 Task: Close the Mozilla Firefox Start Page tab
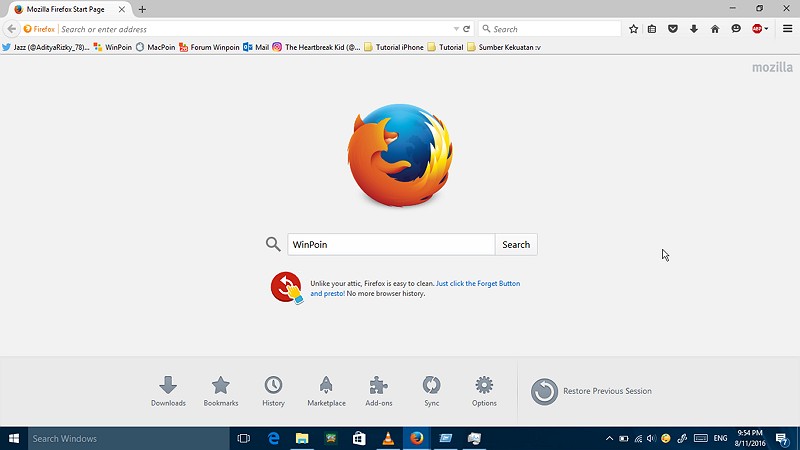121,9
